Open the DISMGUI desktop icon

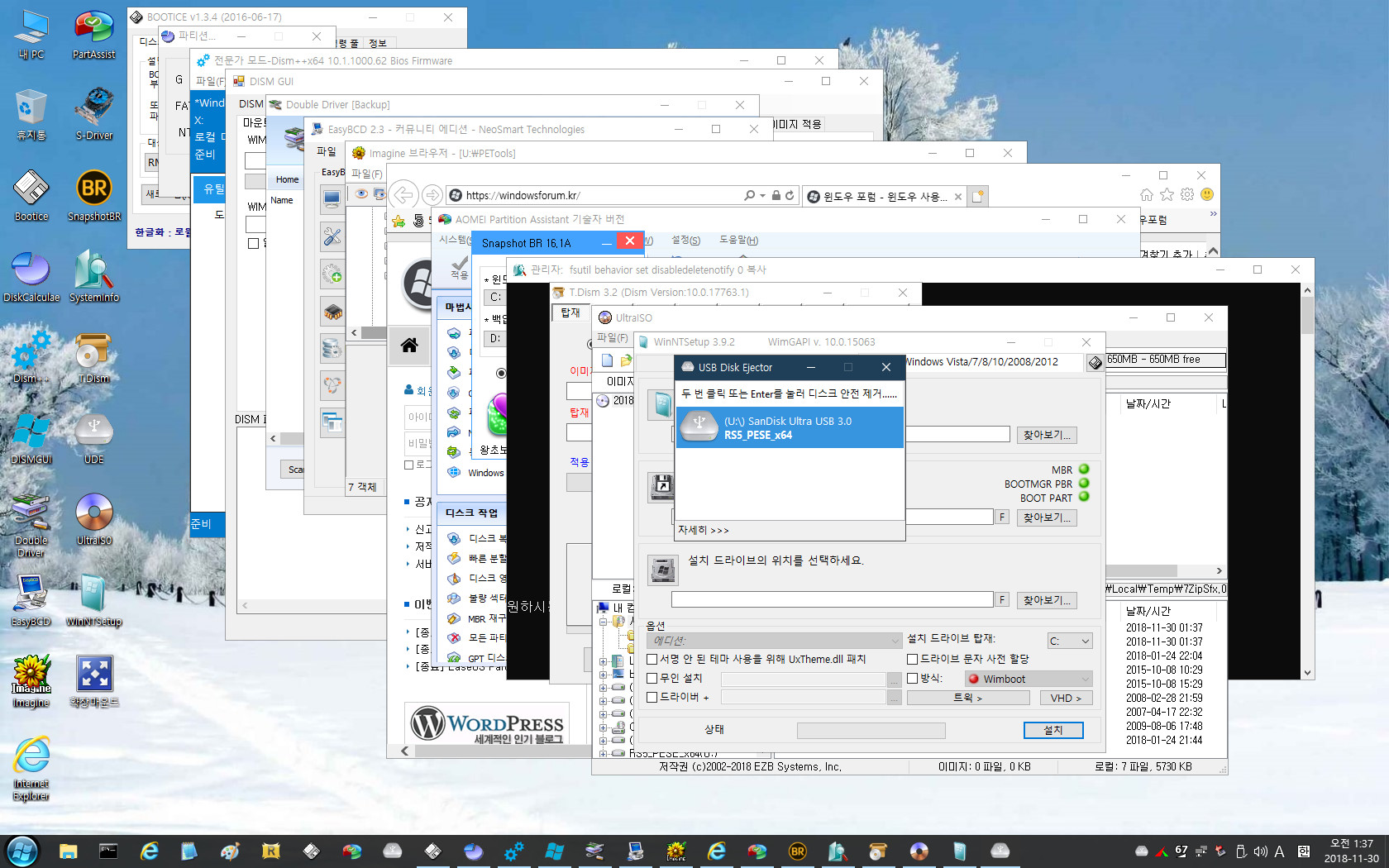31,438
